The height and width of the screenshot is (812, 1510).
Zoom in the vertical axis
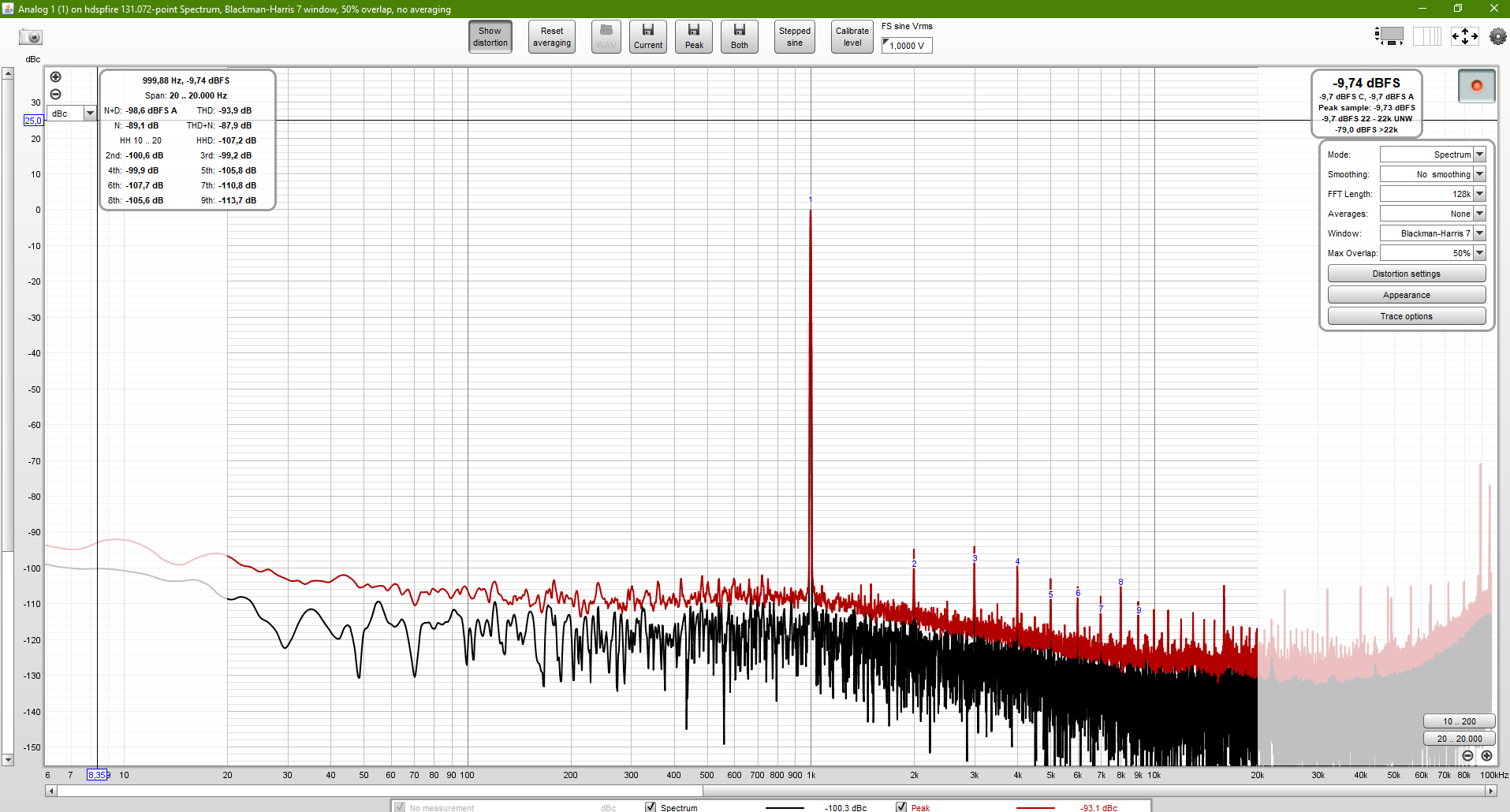coord(55,77)
